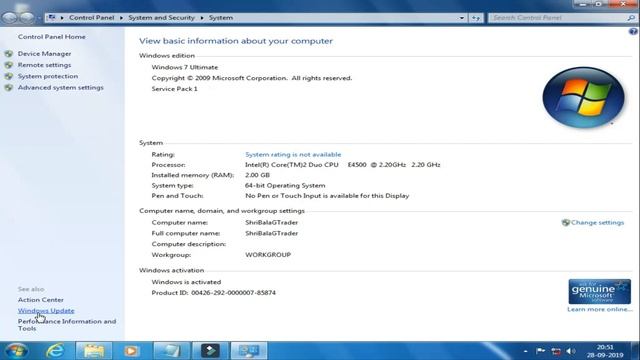Image resolution: width=640 pixels, height=360 pixels.
Task: Click the Search Control Panel field
Action: [x=557, y=18]
